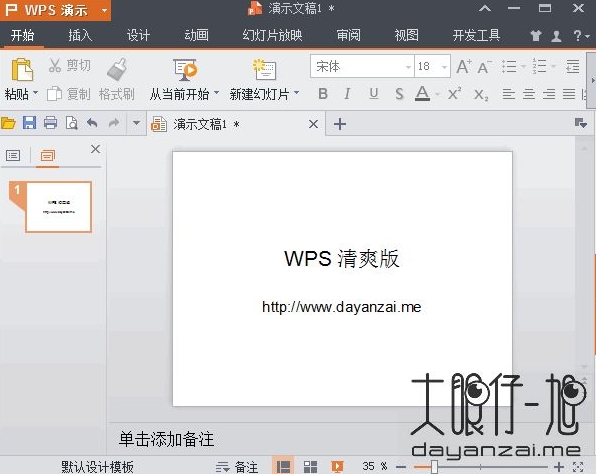596x474 pixels.
Task: Toggle the 备注 notes button in status bar
Action: tap(237, 467)
